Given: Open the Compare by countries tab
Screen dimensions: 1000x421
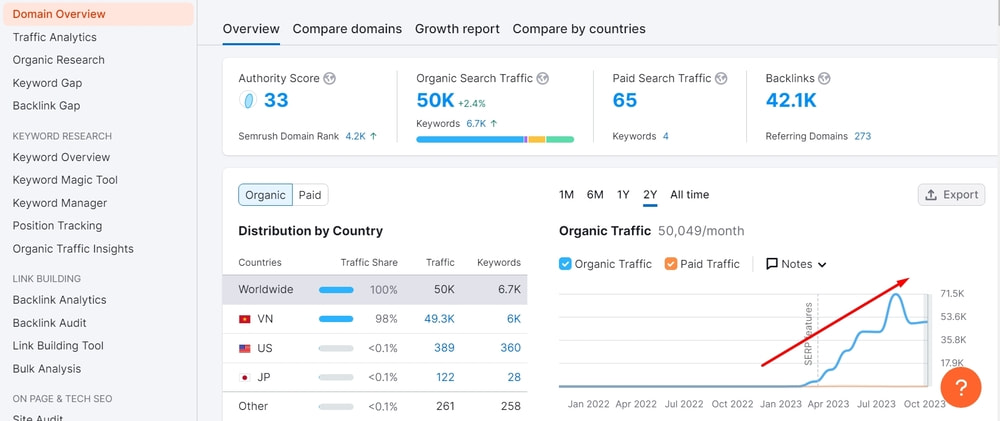Looking at the screenshot, I should (579, 29).
